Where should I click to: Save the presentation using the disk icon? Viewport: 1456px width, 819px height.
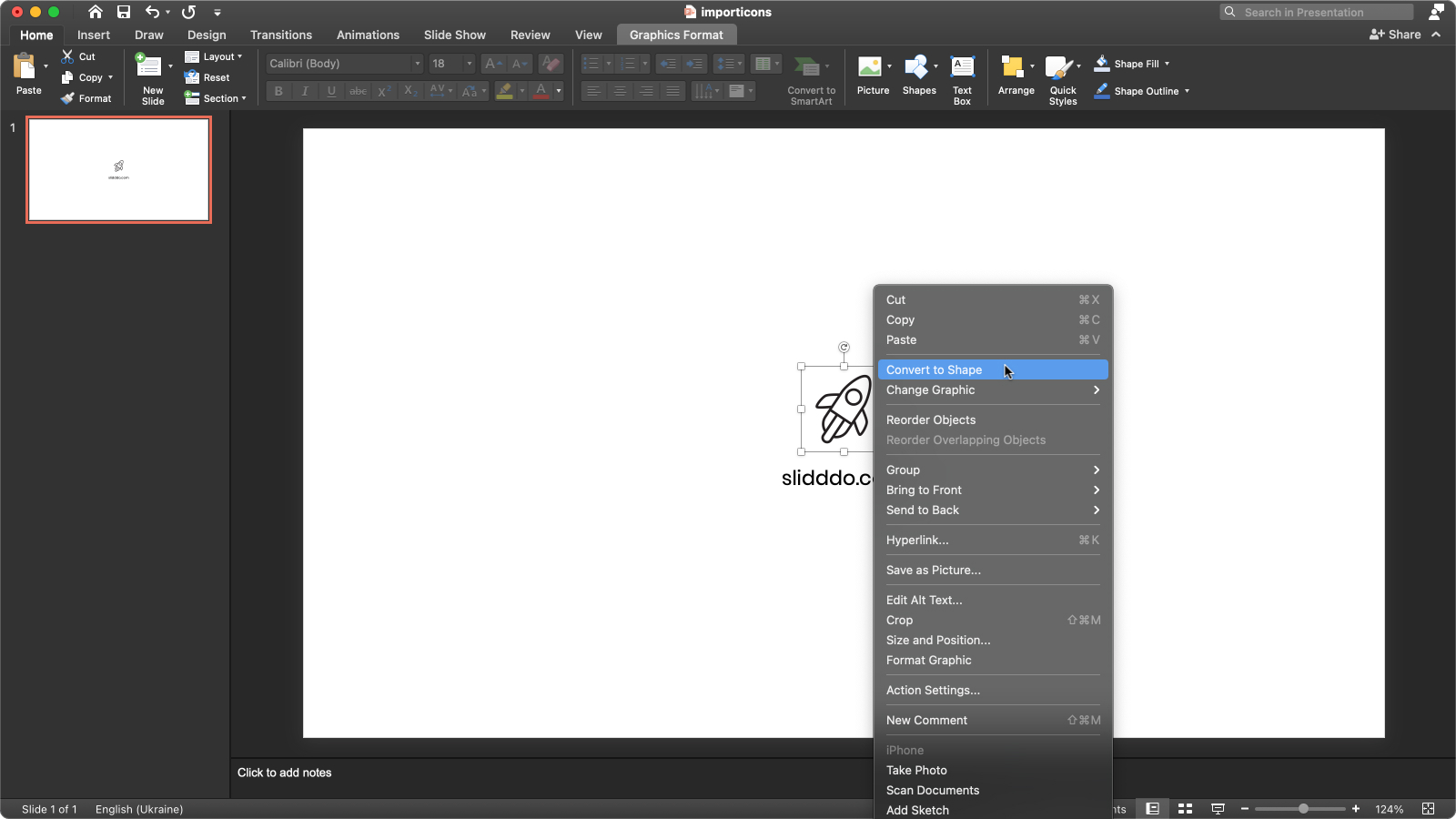pos(124,12)
